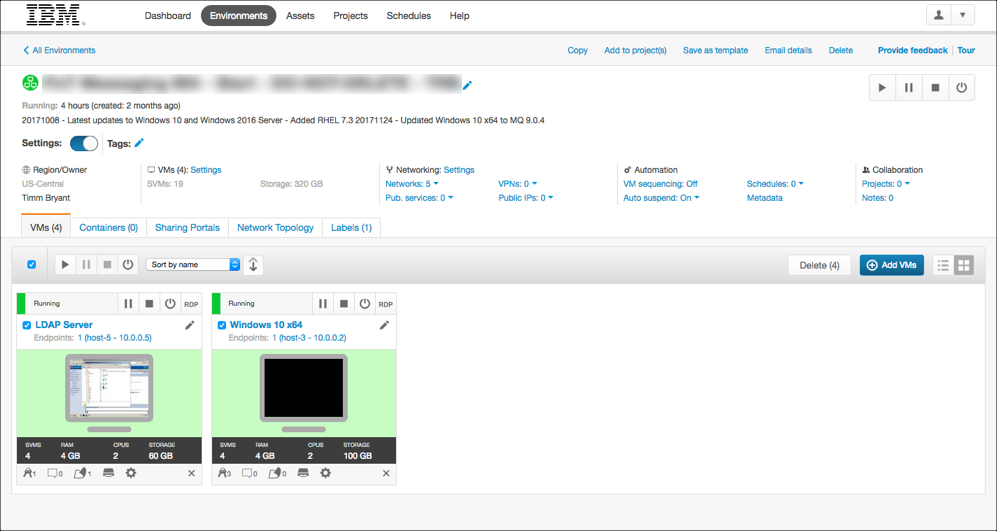The width and height of the screenshot is (997, 531).
Task: Power off the Windows 10 x64 VM
Action: 364,304
